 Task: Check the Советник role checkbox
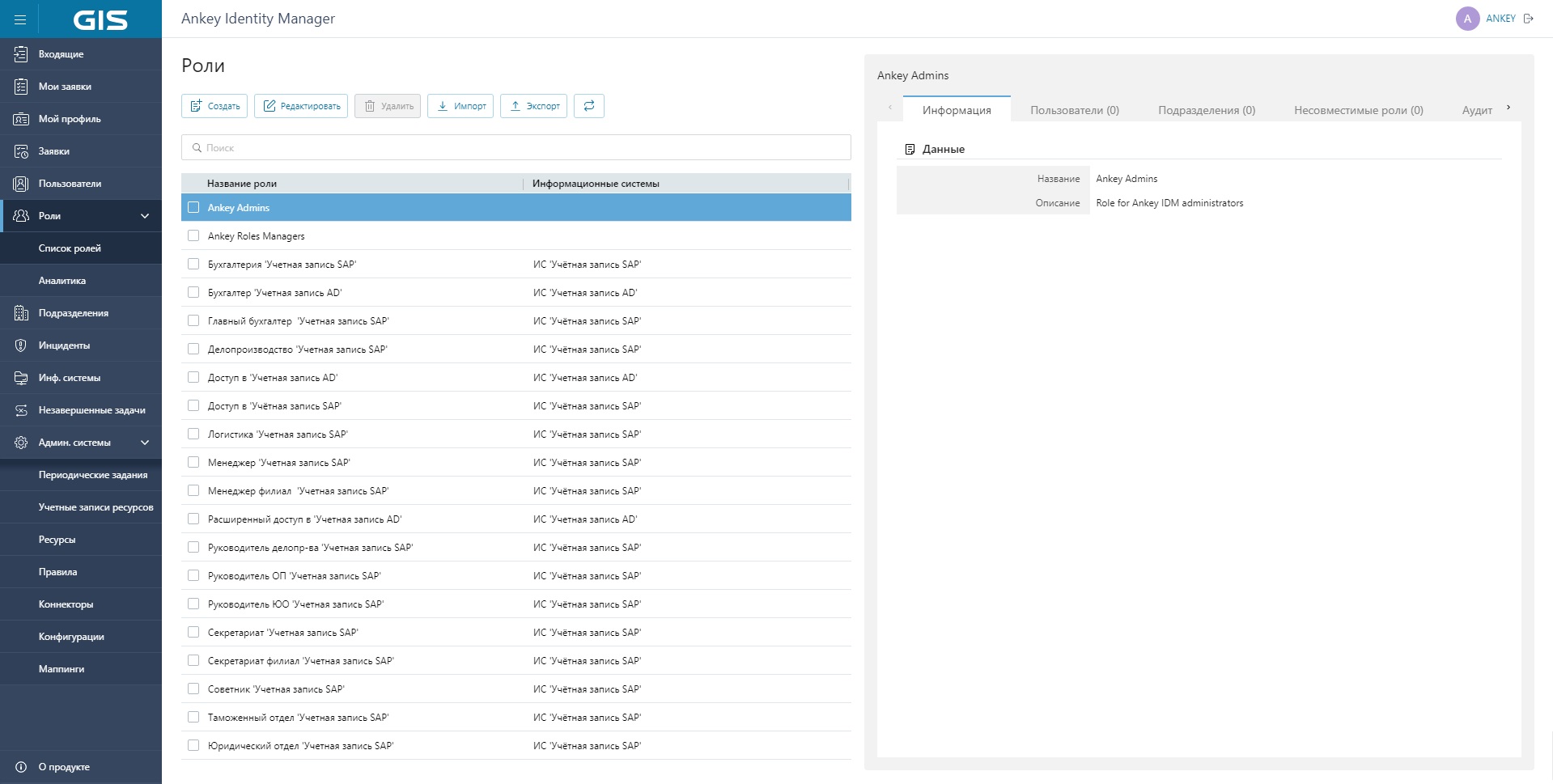(x=193, y=689)
